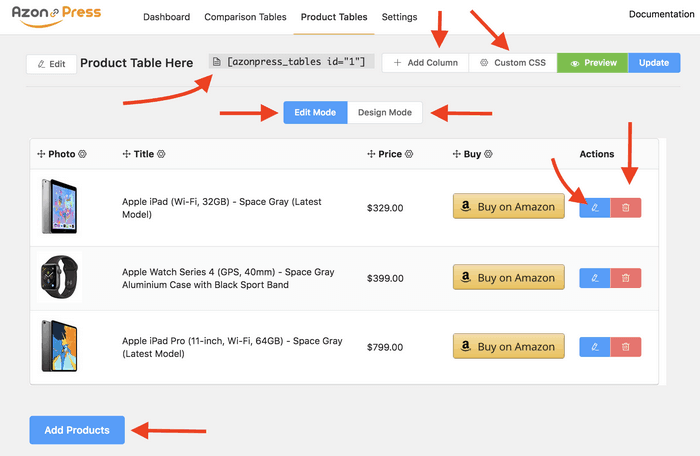Open Title column settings gear
This screenshot has height=456, width=700.
161,154
